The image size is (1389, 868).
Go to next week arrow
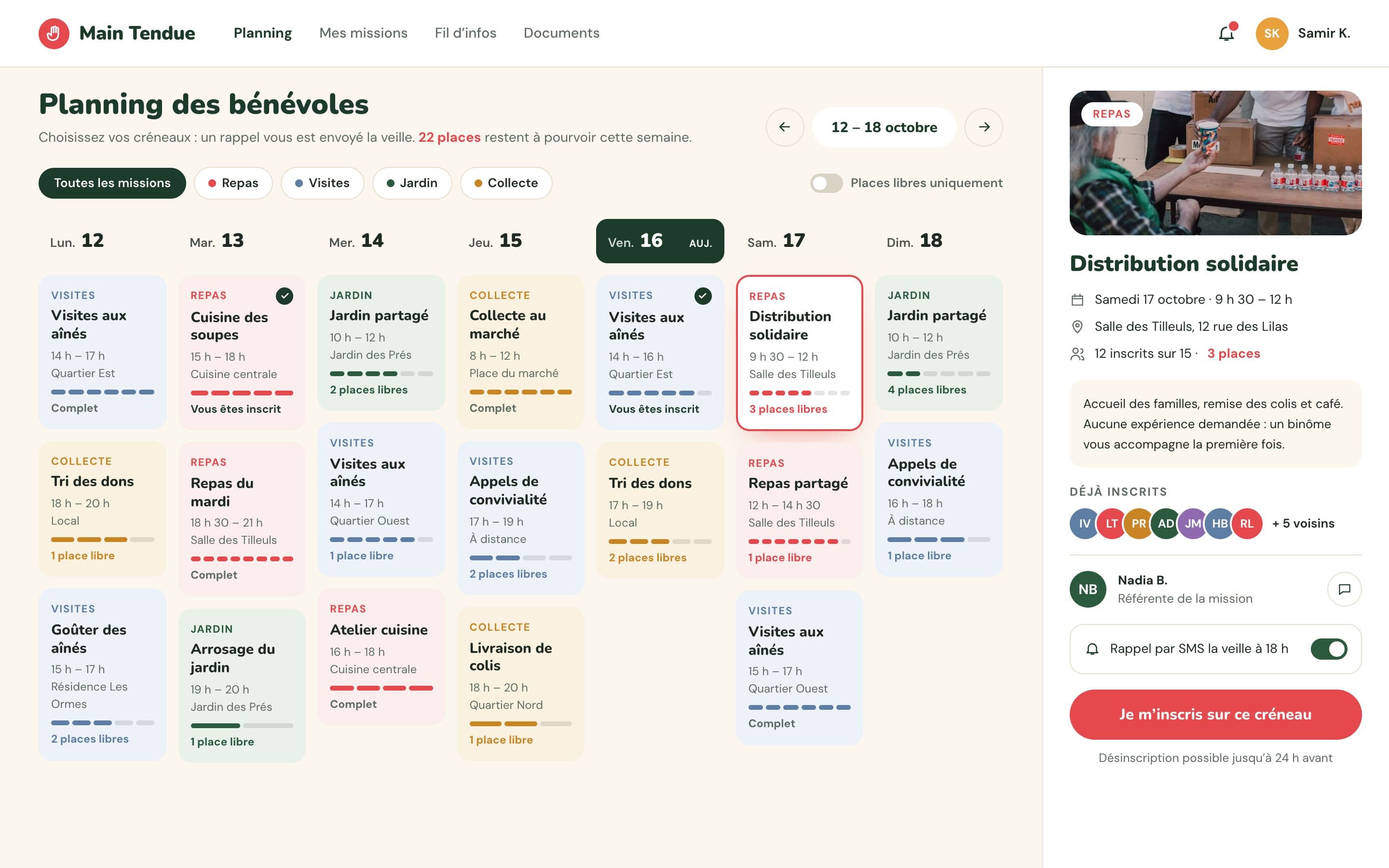click(984, 127)
